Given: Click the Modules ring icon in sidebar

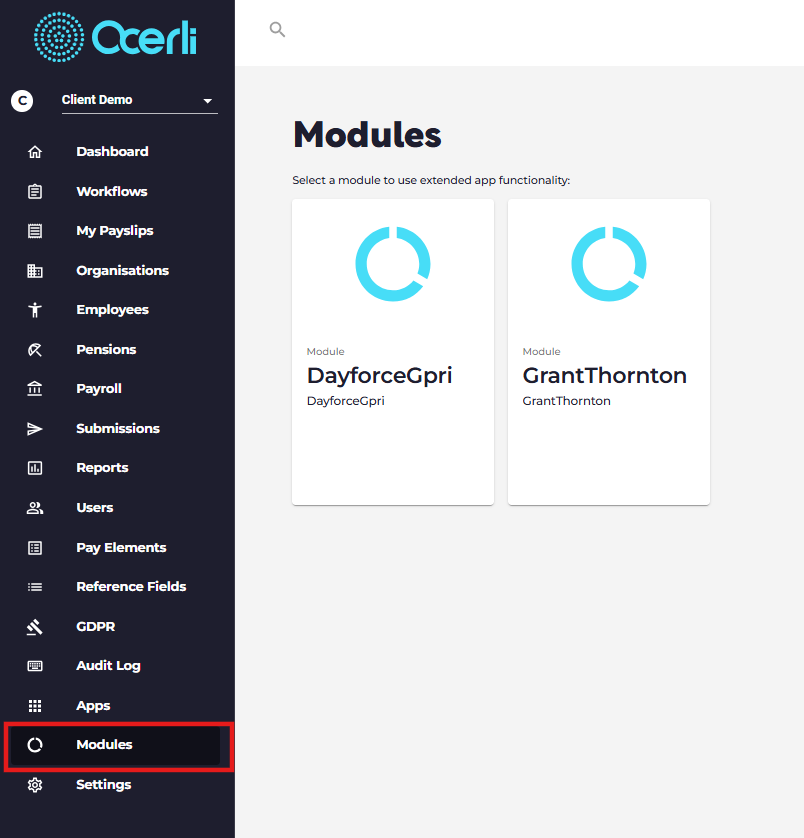Looking at the screenshot, I should 35,745.
